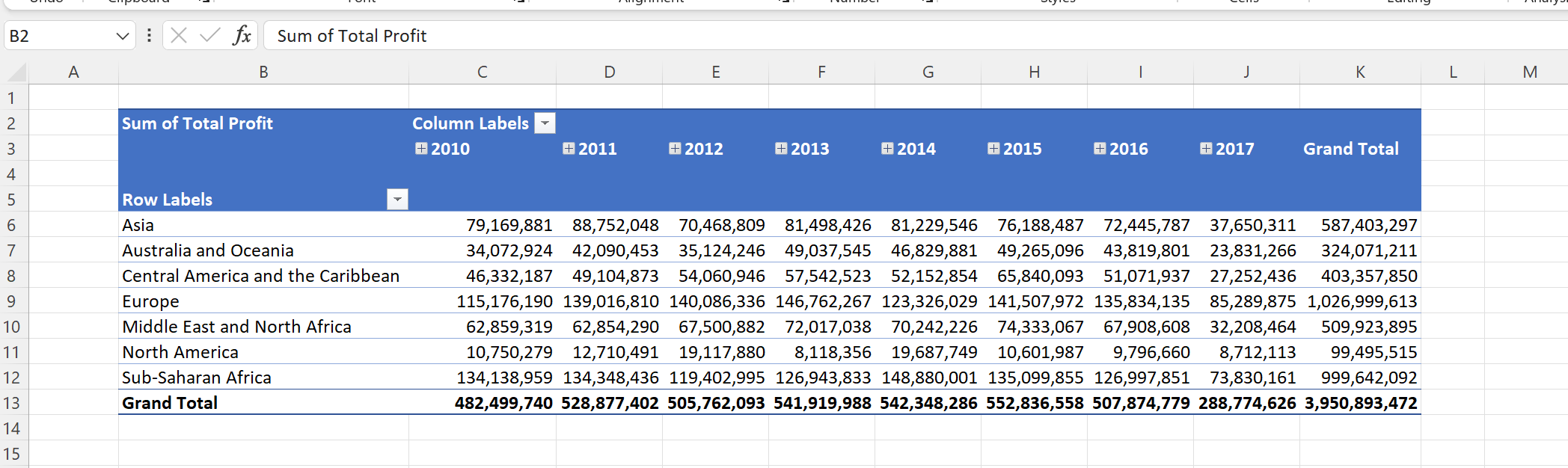Click the Insert Function fx icon
Image resolution: width=1568 pixels, height=468 pixels.
point(242,35)
